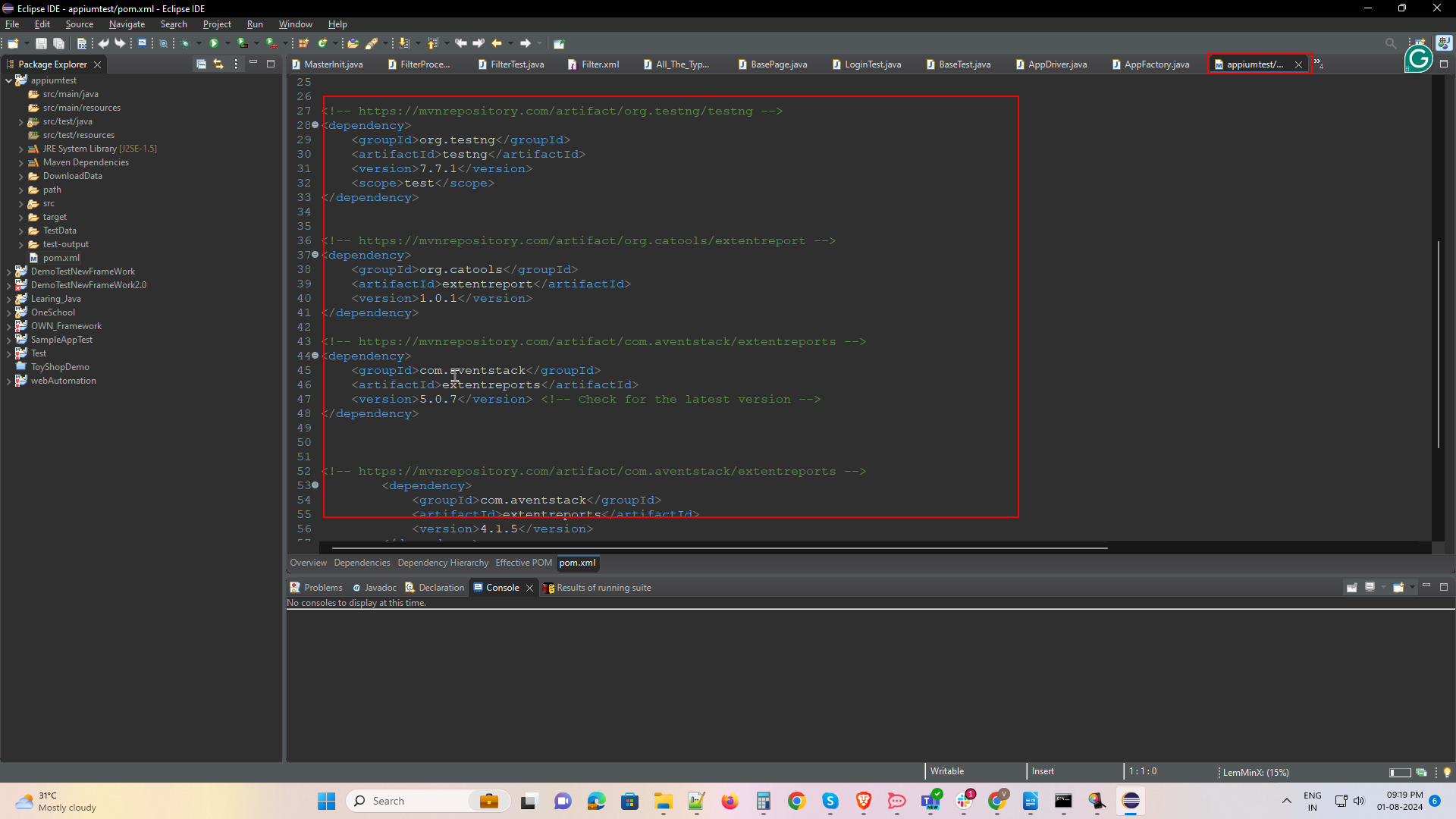Collapse all in Package Explorer
1456x819 pixels.
point(201,64)
